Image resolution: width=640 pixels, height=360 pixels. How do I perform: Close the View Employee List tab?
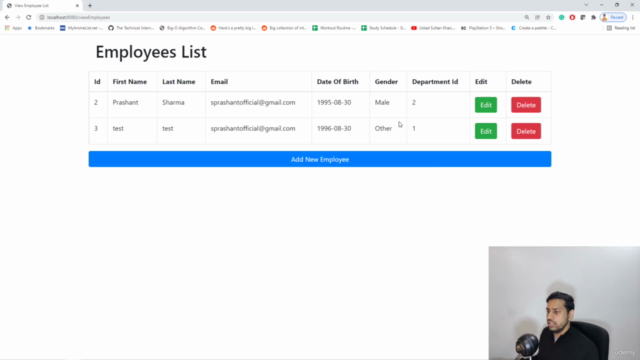[77, 6]
